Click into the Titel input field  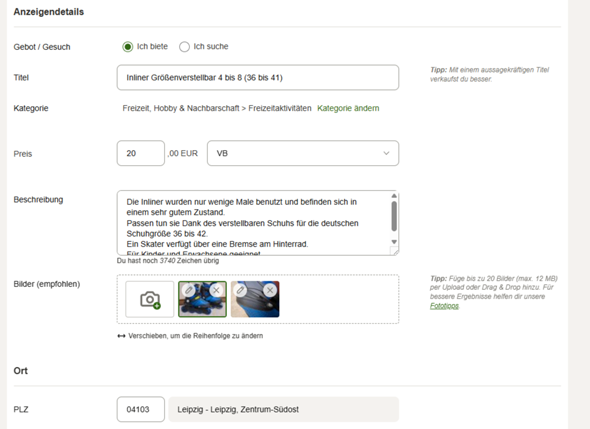[258, 78]
